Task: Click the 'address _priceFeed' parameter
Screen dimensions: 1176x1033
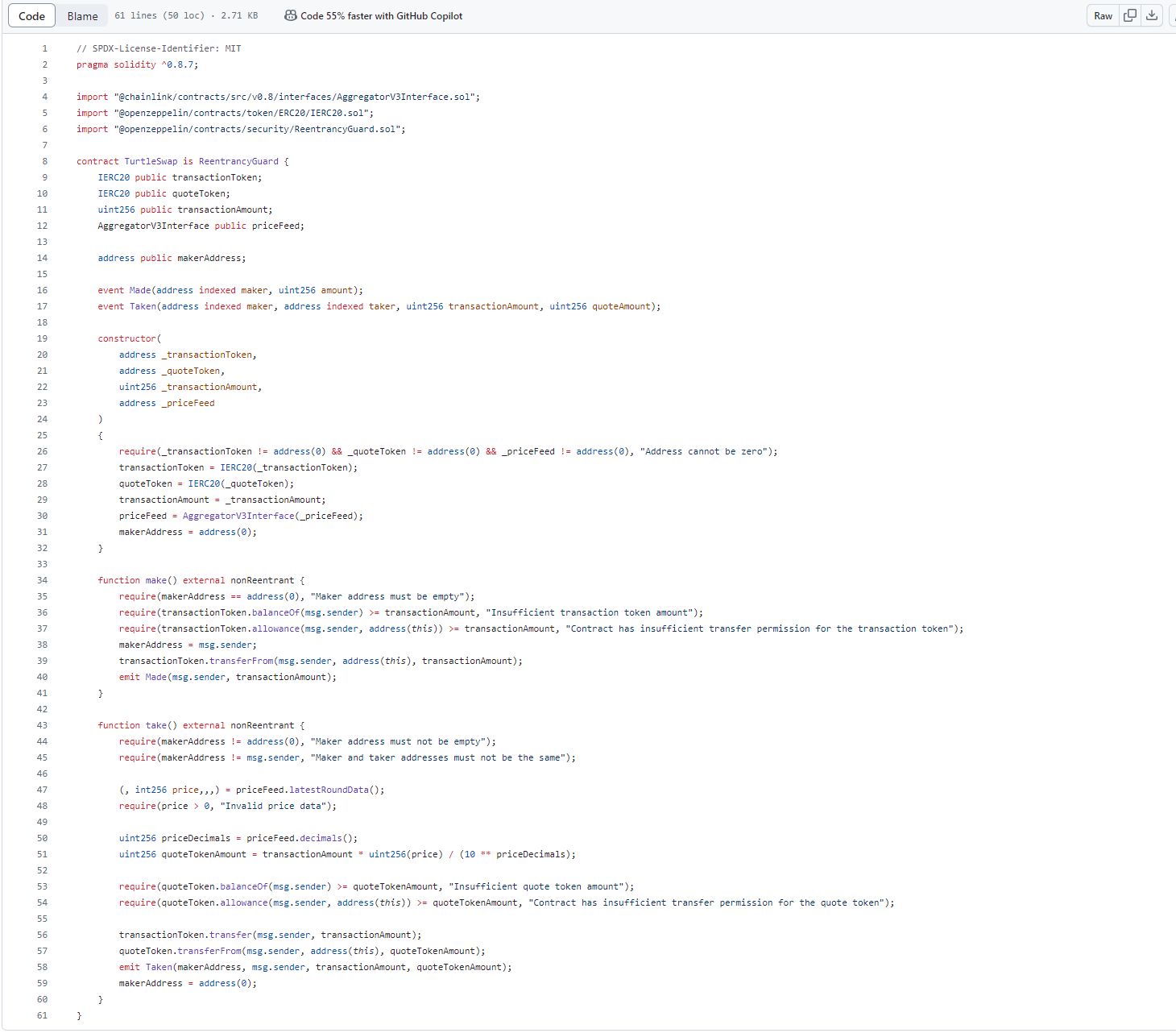Action: pyautogui.click(x=167, y=403)
